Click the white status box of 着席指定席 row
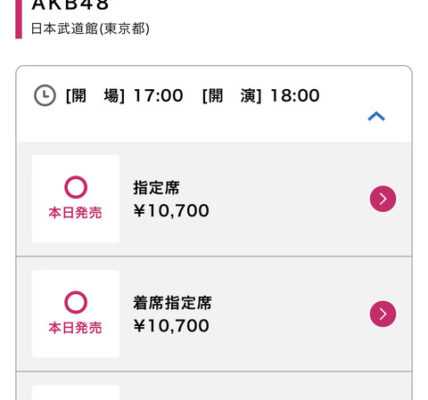The height and width of the screenshot is (400, 428). (x=76, y=314)
